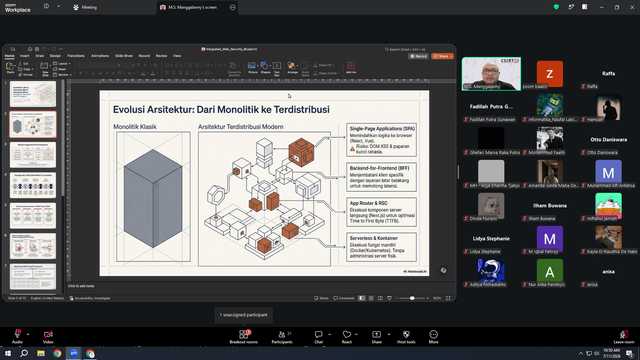Click the Leave room icon
Image resolution: width=640 pixels, height=360 pixels.
click(624, 337)
